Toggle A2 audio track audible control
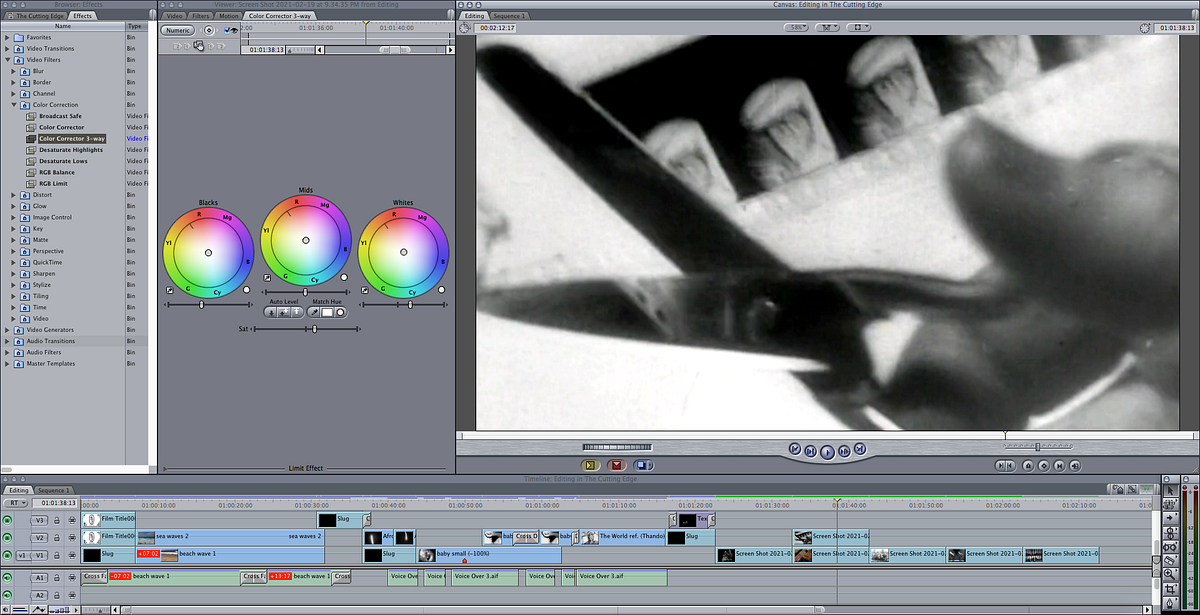The image size is (1200, 615). (x=7, y=595)
